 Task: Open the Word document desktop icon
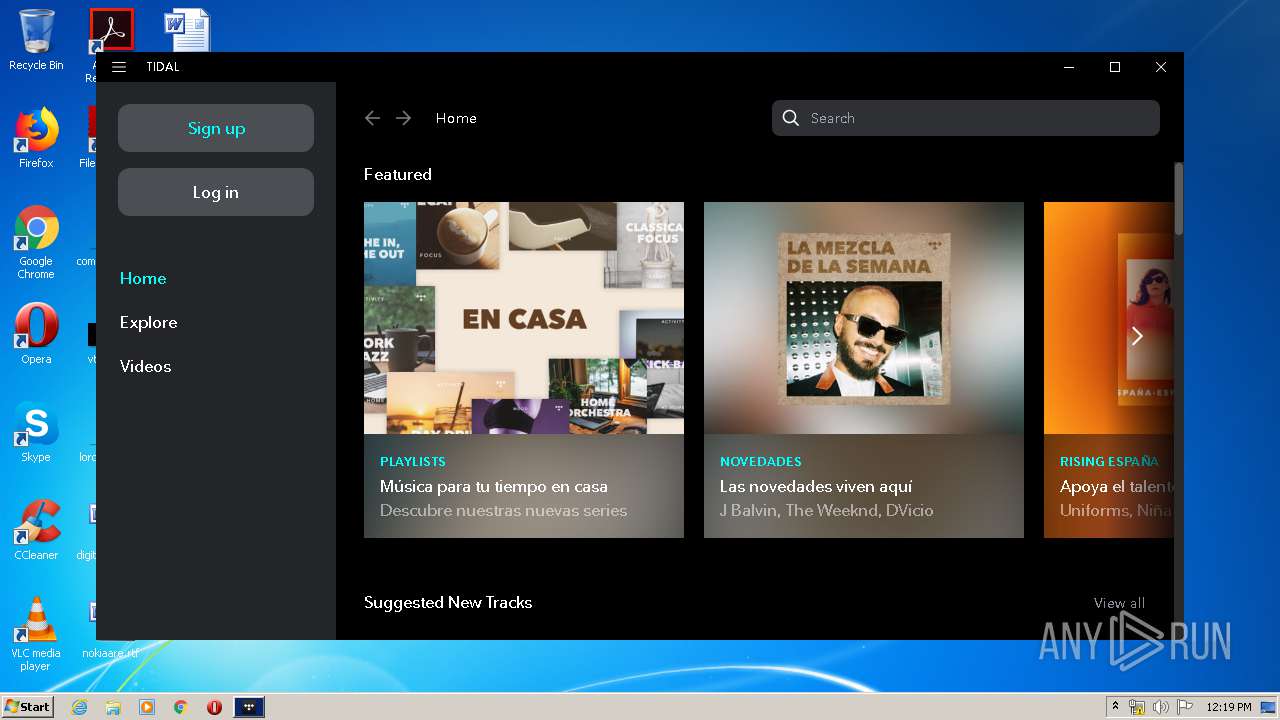click(187, 30)
